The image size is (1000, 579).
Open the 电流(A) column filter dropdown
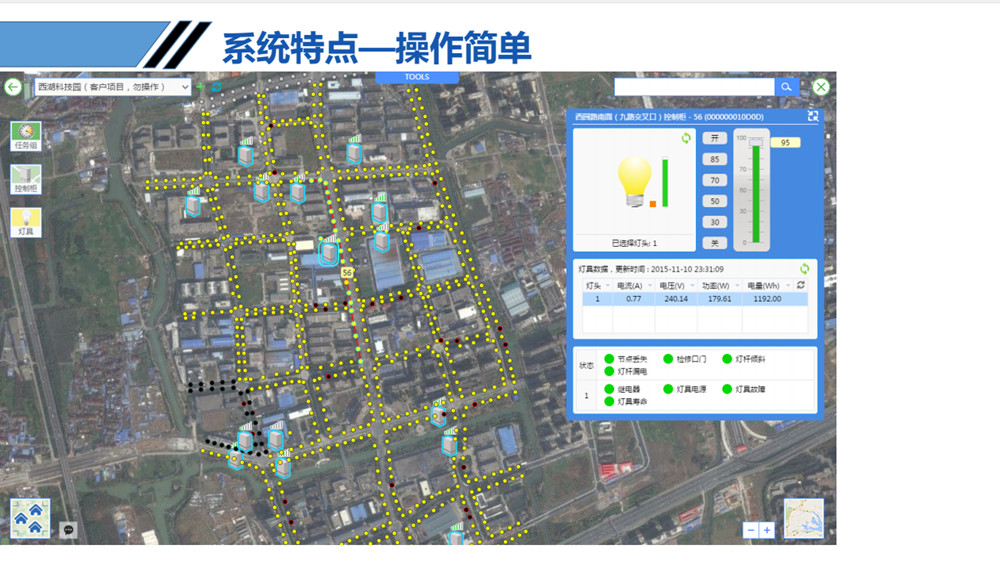click(x=649, y=286)
